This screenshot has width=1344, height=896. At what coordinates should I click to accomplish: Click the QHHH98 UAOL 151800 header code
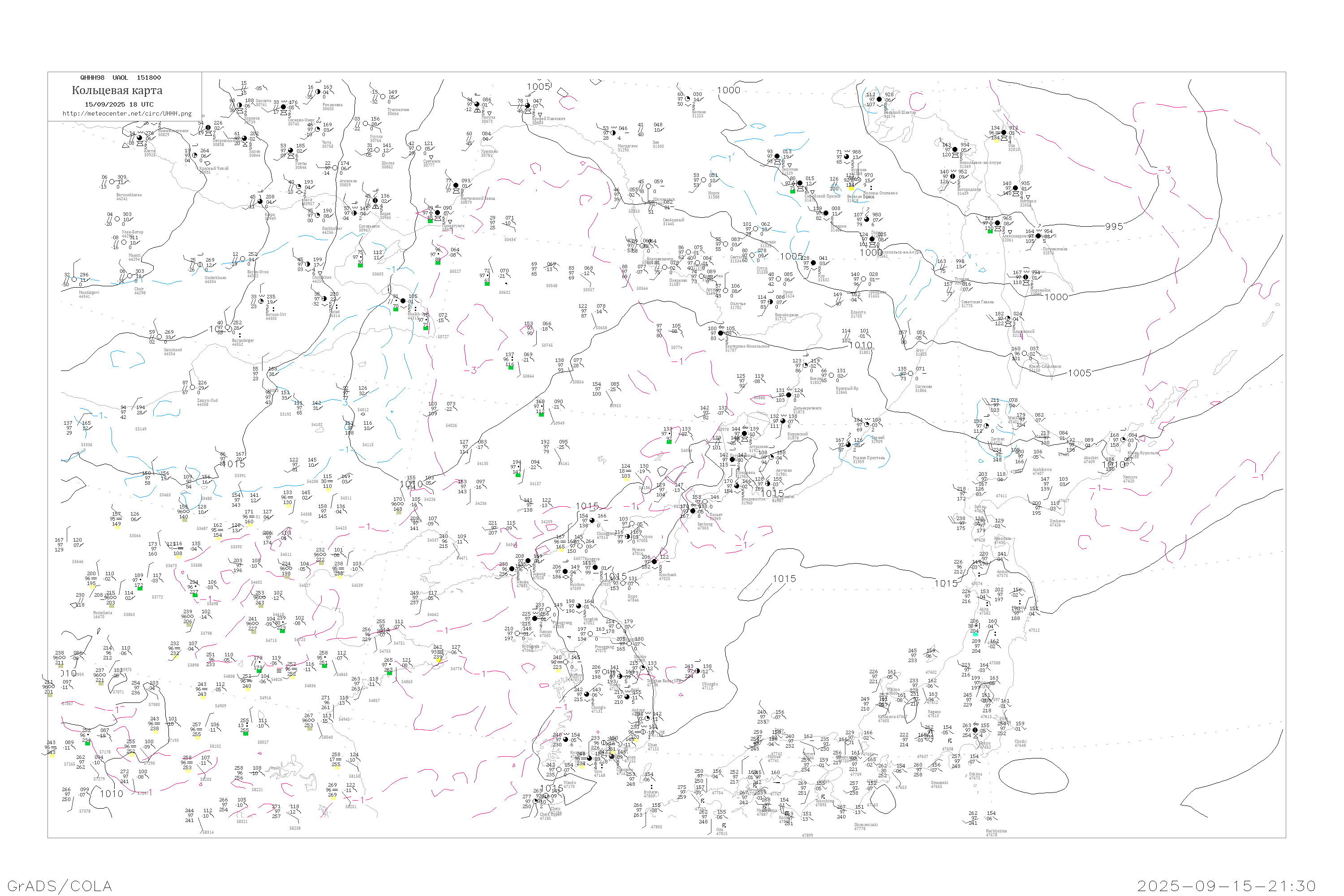121,78
